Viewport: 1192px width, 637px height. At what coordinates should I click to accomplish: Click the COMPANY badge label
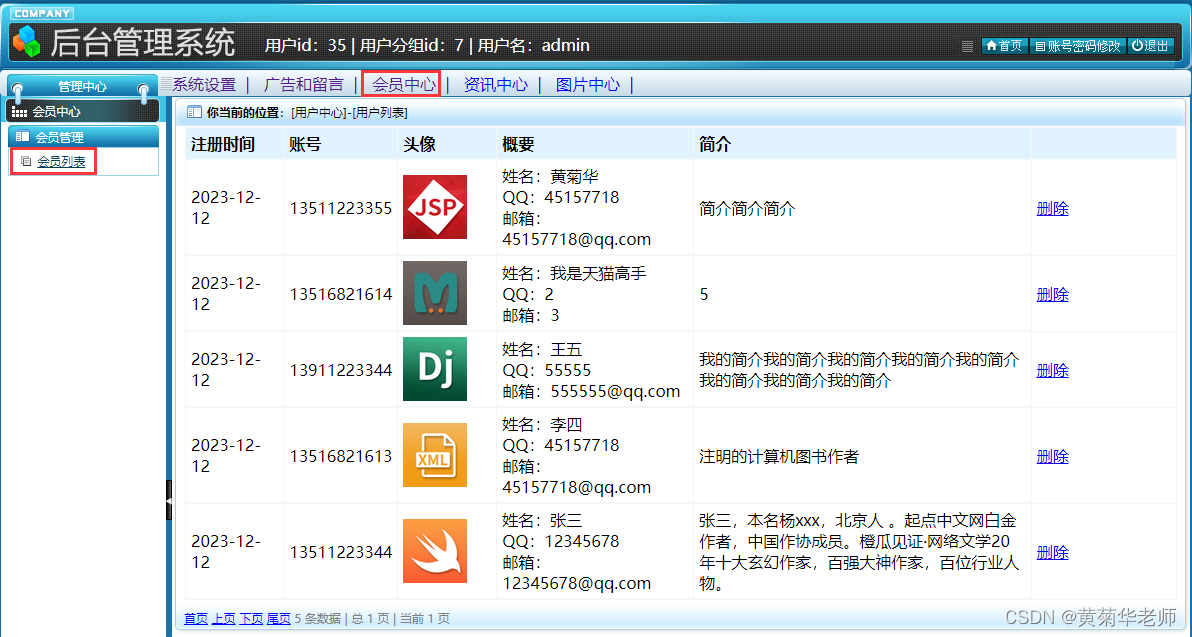click(42, 14)
